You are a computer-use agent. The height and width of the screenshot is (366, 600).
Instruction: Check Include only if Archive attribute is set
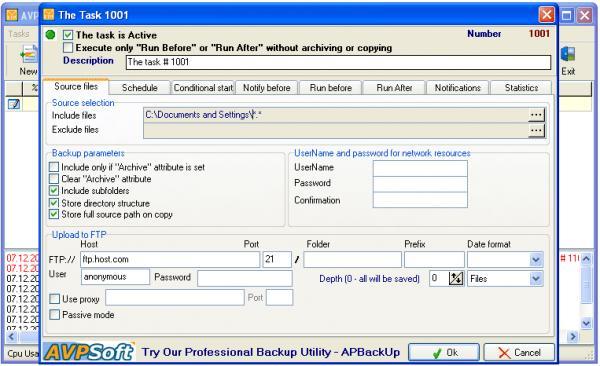pos(54,167)
